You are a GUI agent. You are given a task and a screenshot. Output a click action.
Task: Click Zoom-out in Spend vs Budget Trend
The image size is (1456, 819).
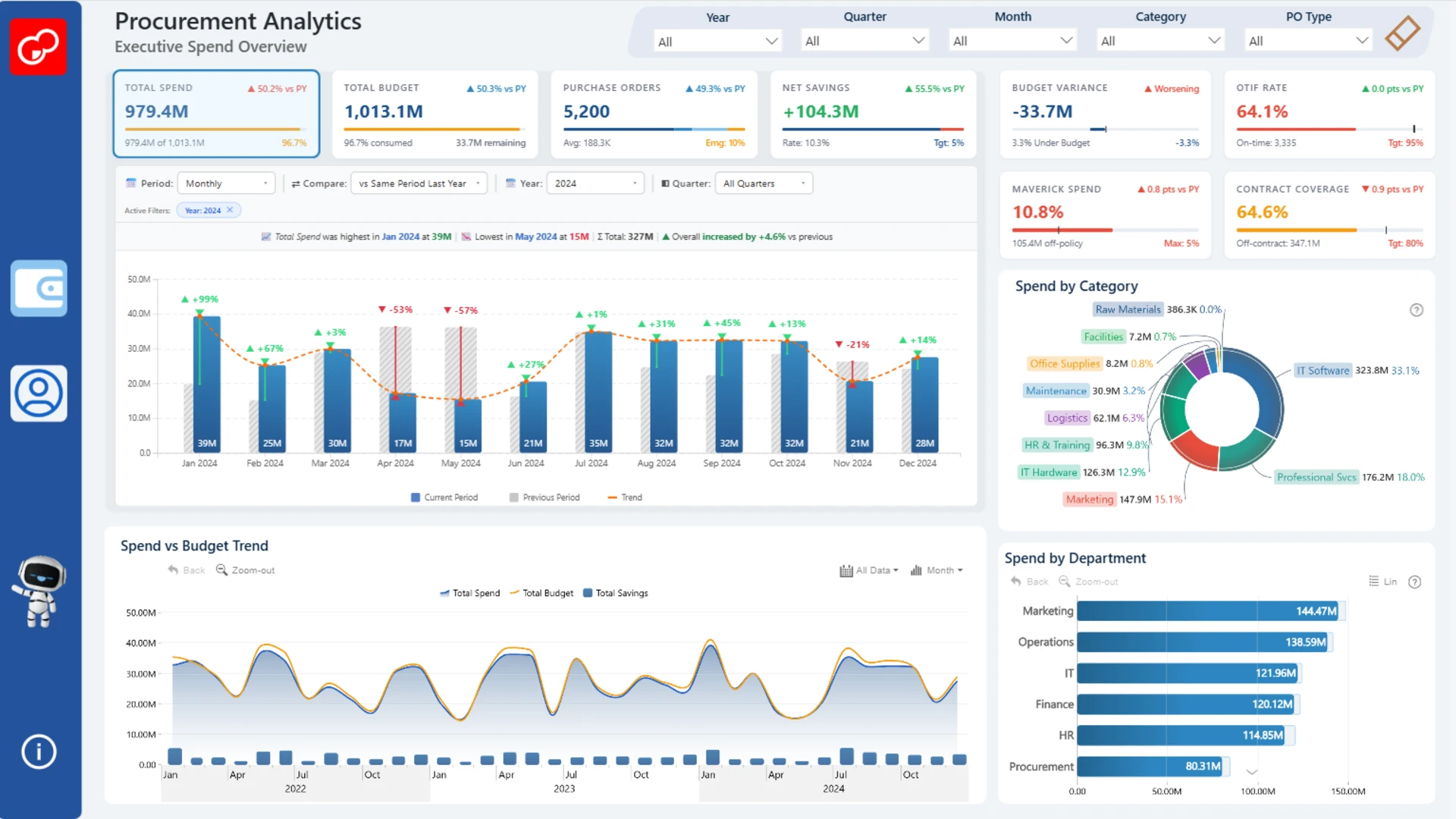[245, 570]
